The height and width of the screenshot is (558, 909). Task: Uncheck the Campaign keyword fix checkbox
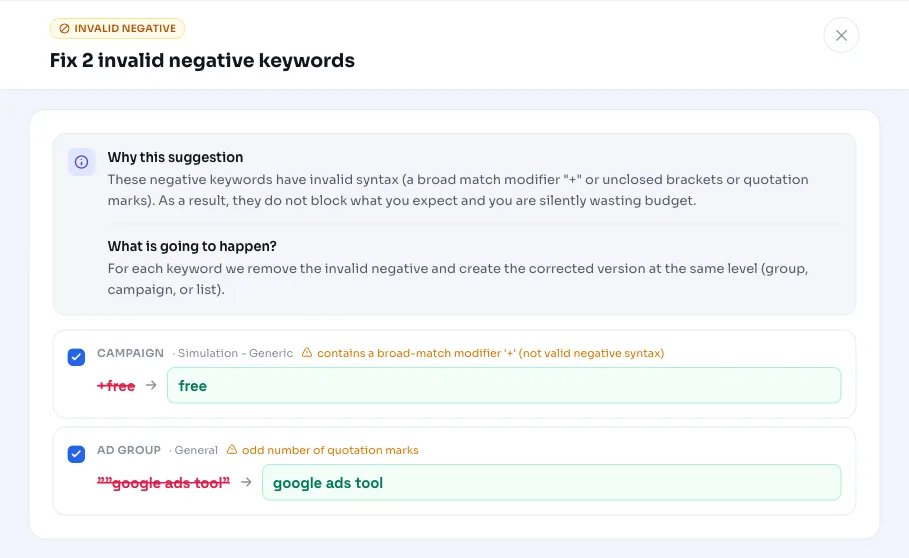point(77,357)
